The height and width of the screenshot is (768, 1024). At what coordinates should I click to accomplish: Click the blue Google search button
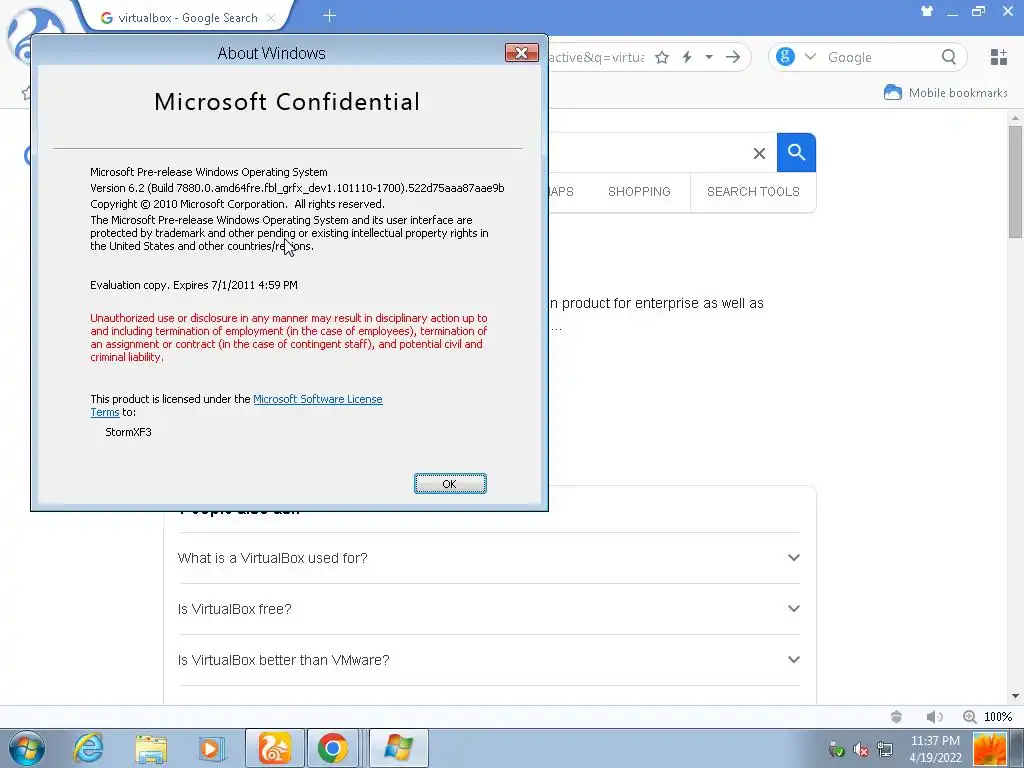tap(796, 152)
